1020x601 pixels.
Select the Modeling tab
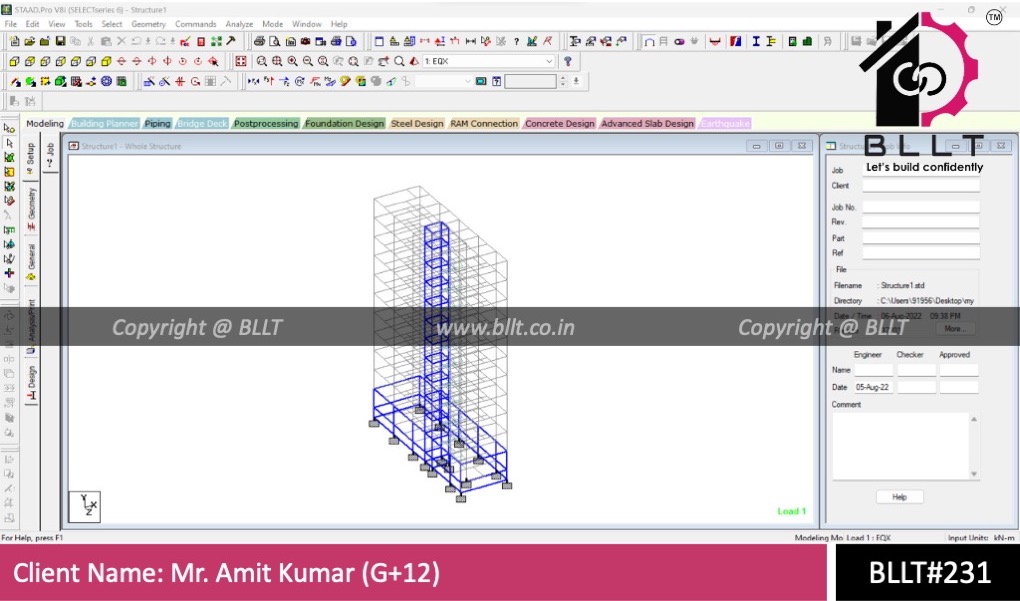pyautogui.click(x=44, y=124)
